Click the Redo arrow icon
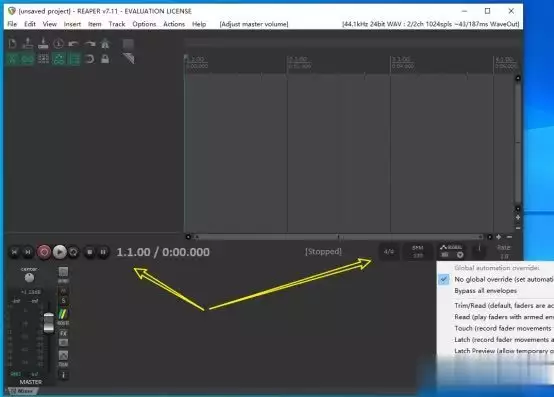 [90, 43]
